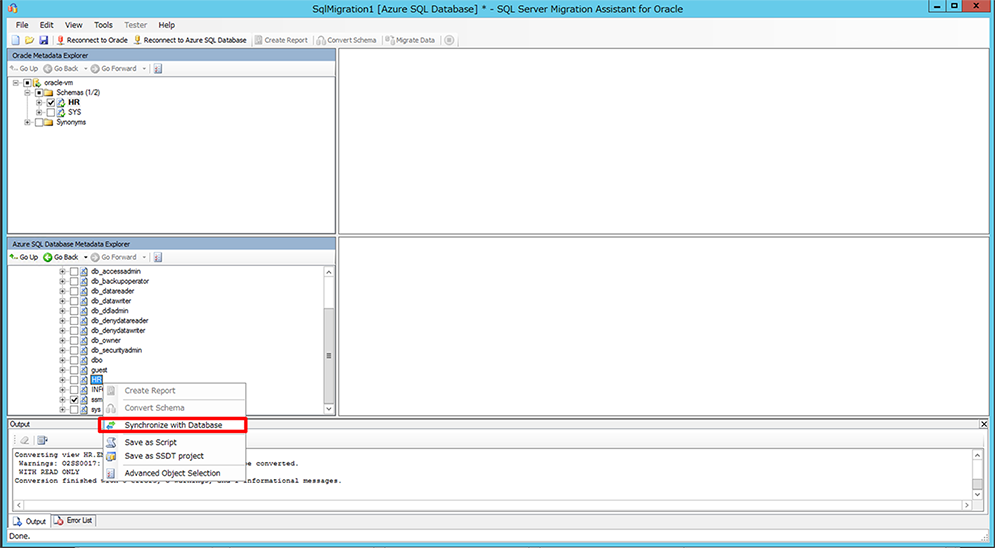995x548 pixels.
Task: Click the db_backupoperator schema icon
Action: pos(84,281)
